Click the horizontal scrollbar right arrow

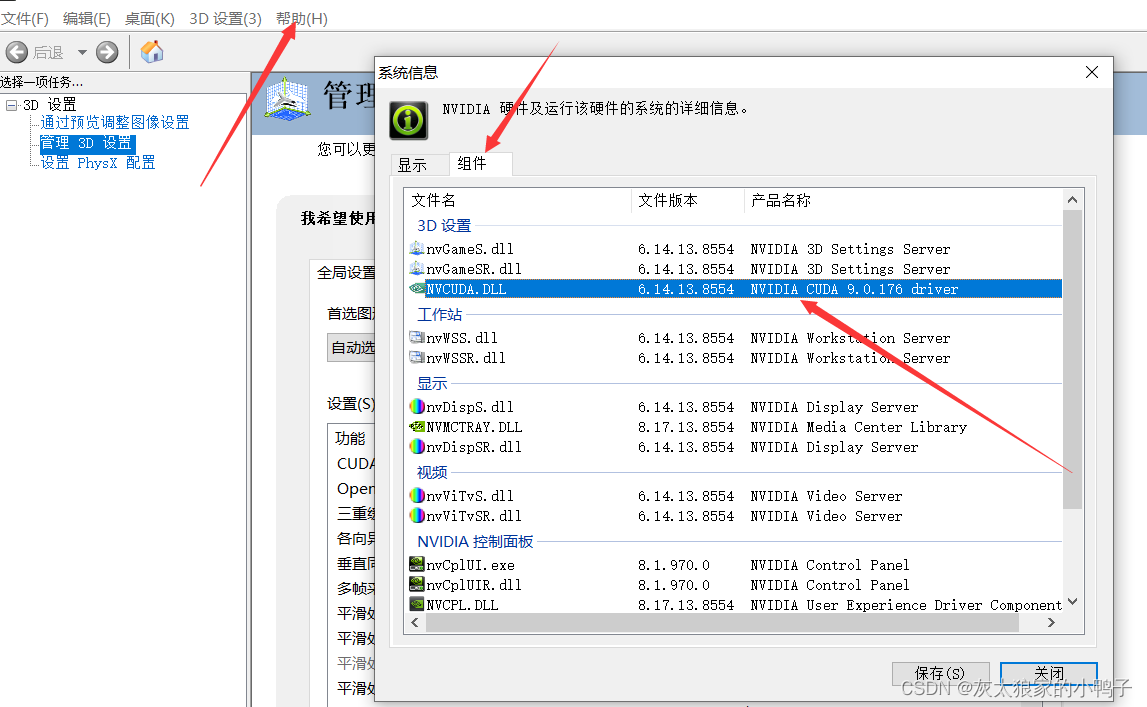point(1051,622)
